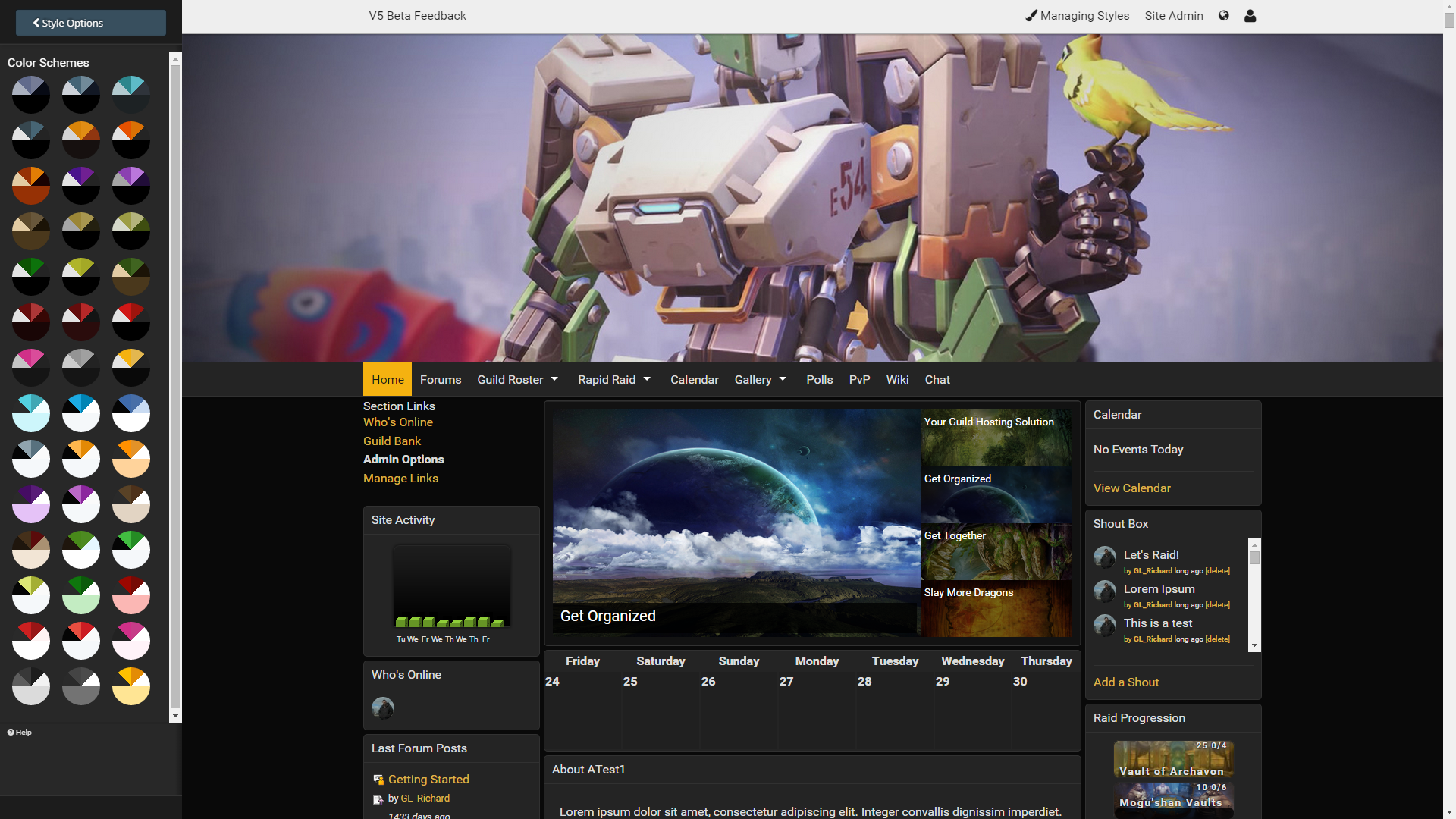Choose the dark red and pink light scheme
Image resolution: width=1456 pixels, height=819 pixels.
point(131,595)
